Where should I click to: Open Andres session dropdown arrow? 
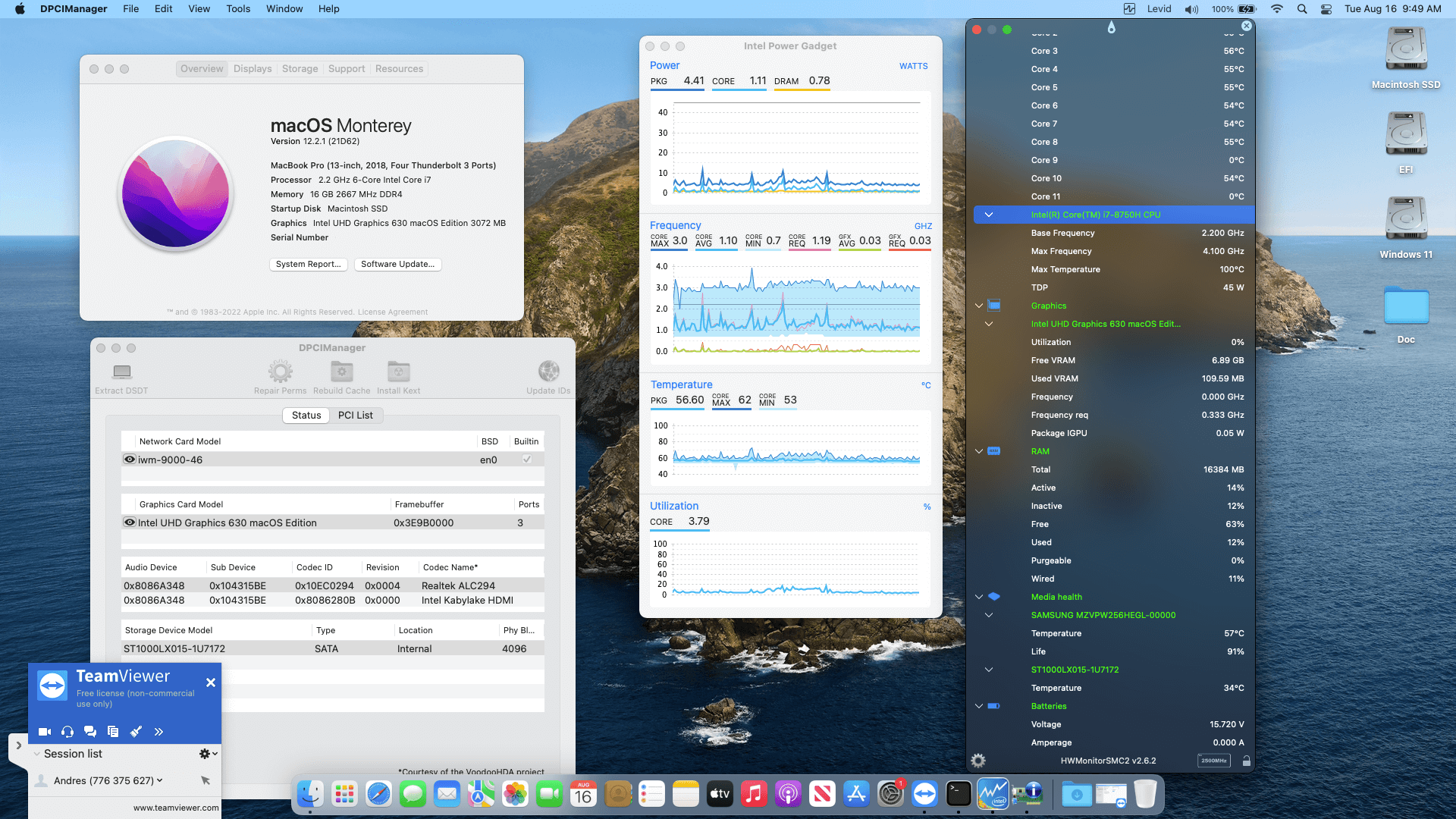tap(159, 780)
